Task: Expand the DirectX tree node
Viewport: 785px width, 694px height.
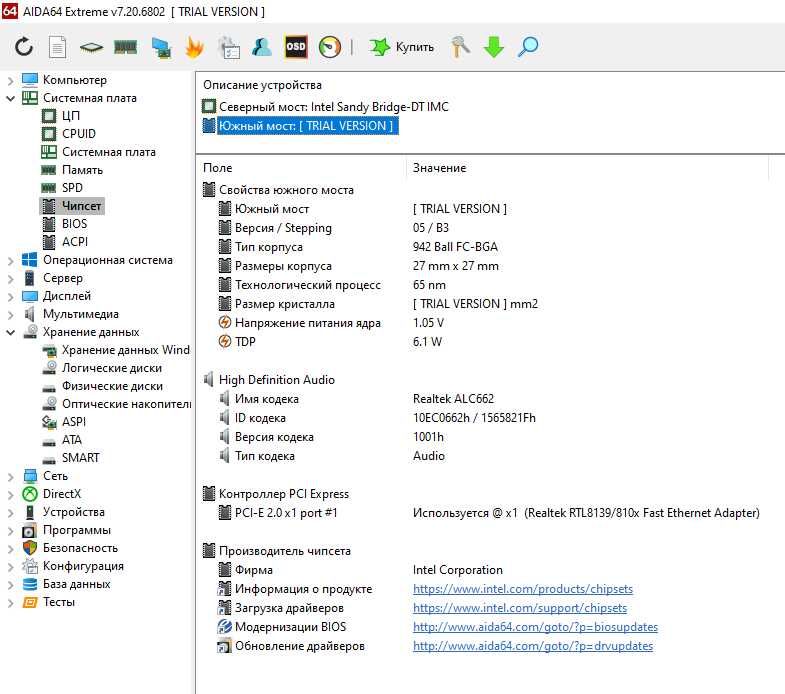Action: click(x=10, y=494)
